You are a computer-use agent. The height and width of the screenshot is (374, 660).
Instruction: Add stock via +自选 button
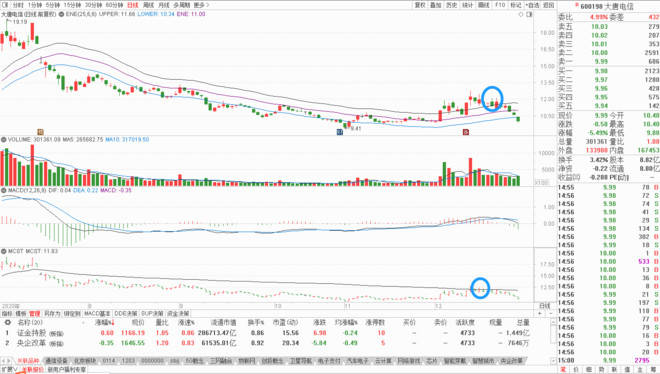tap(532, 5)
